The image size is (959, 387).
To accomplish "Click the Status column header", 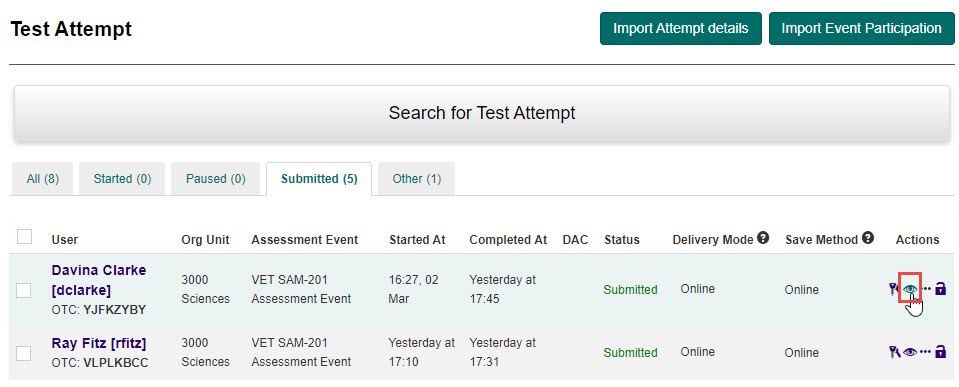I will (x=621, y=240).
